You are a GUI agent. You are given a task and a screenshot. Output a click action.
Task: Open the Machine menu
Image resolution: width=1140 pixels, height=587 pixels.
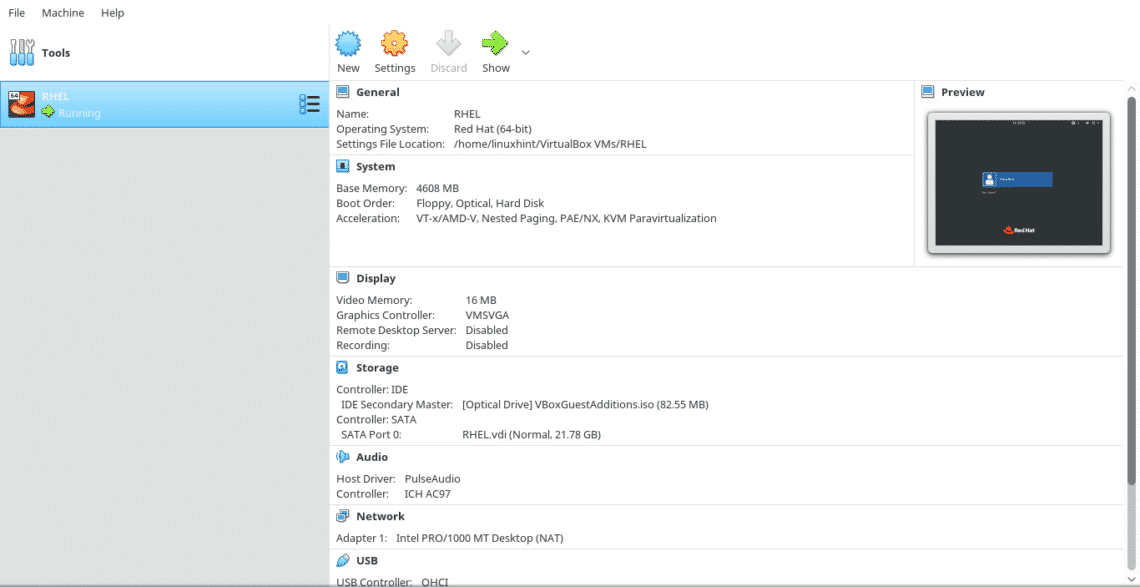point(63,13)
